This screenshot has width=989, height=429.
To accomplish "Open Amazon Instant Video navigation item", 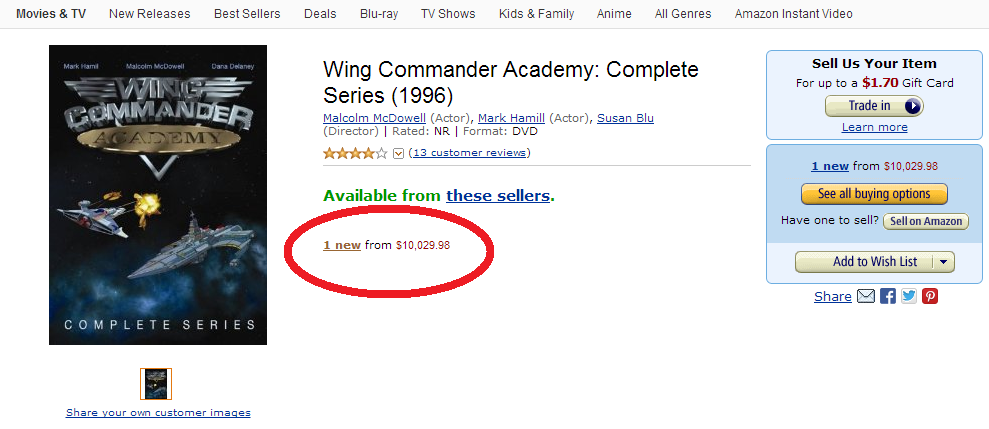I will (795, 14).
